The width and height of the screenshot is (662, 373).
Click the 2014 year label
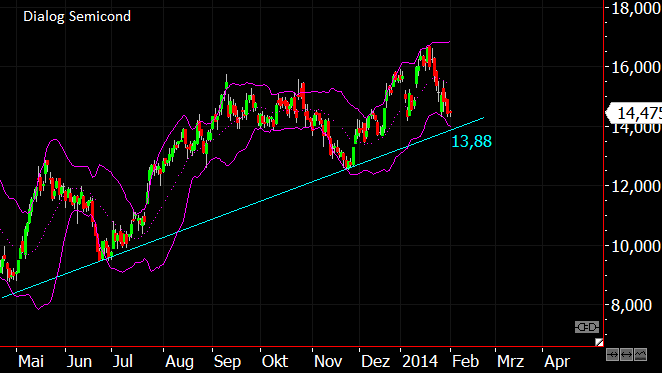pos(420,362)
